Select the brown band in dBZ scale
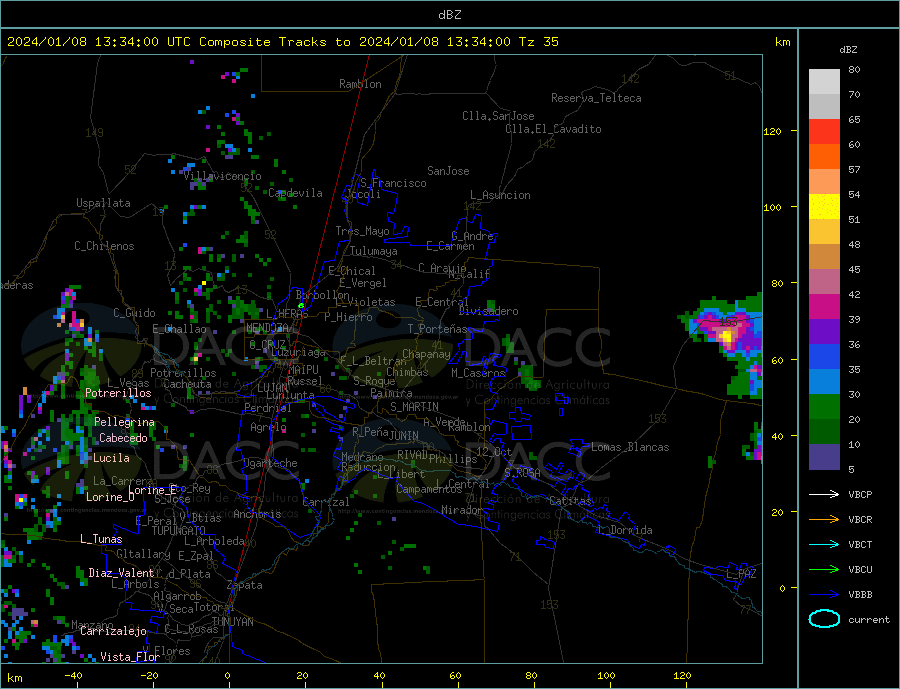The height and width of the screenshot is (689, 900). click(x=824, y=257)
